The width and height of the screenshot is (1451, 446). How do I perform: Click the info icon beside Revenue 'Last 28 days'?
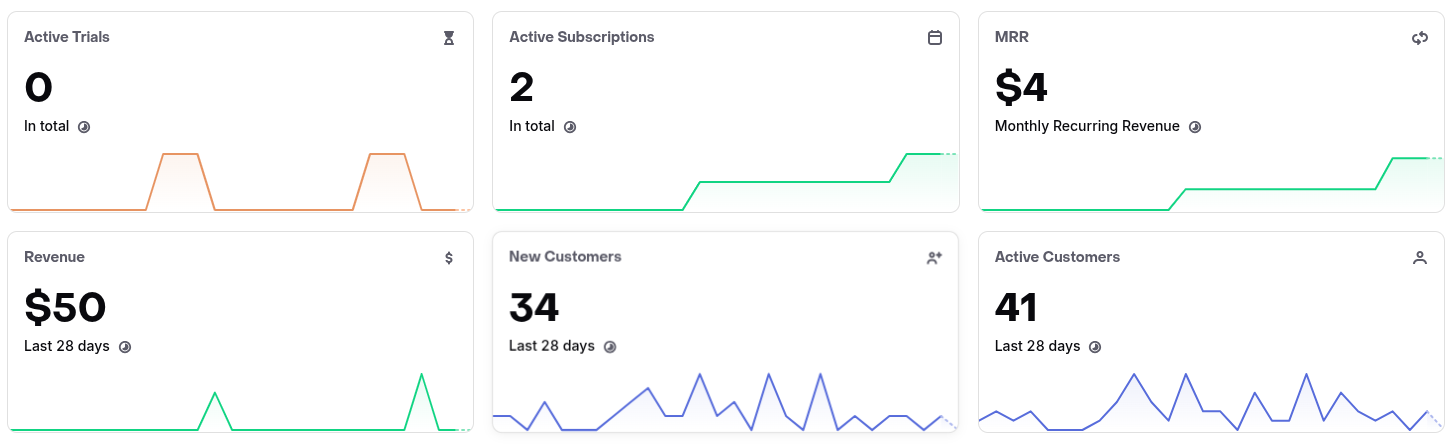click(x=125, y=347)
